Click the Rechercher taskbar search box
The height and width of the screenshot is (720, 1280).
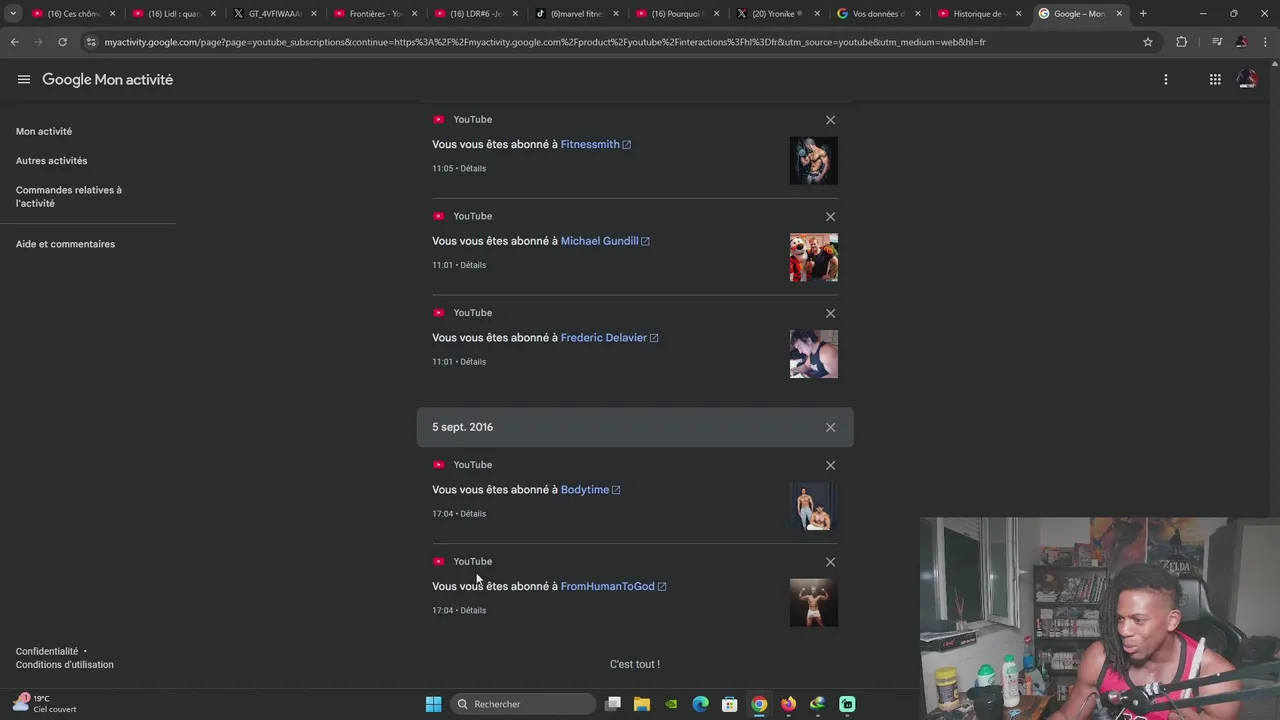click(523, 704)
